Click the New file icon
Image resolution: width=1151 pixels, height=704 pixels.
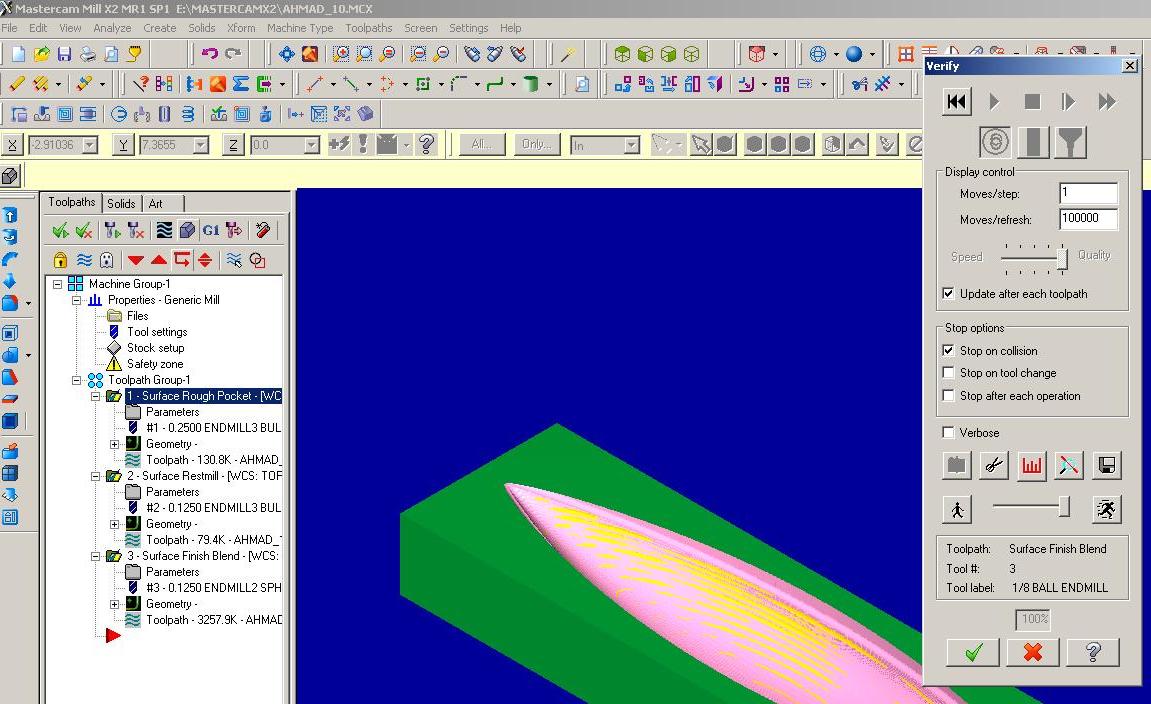18,54
